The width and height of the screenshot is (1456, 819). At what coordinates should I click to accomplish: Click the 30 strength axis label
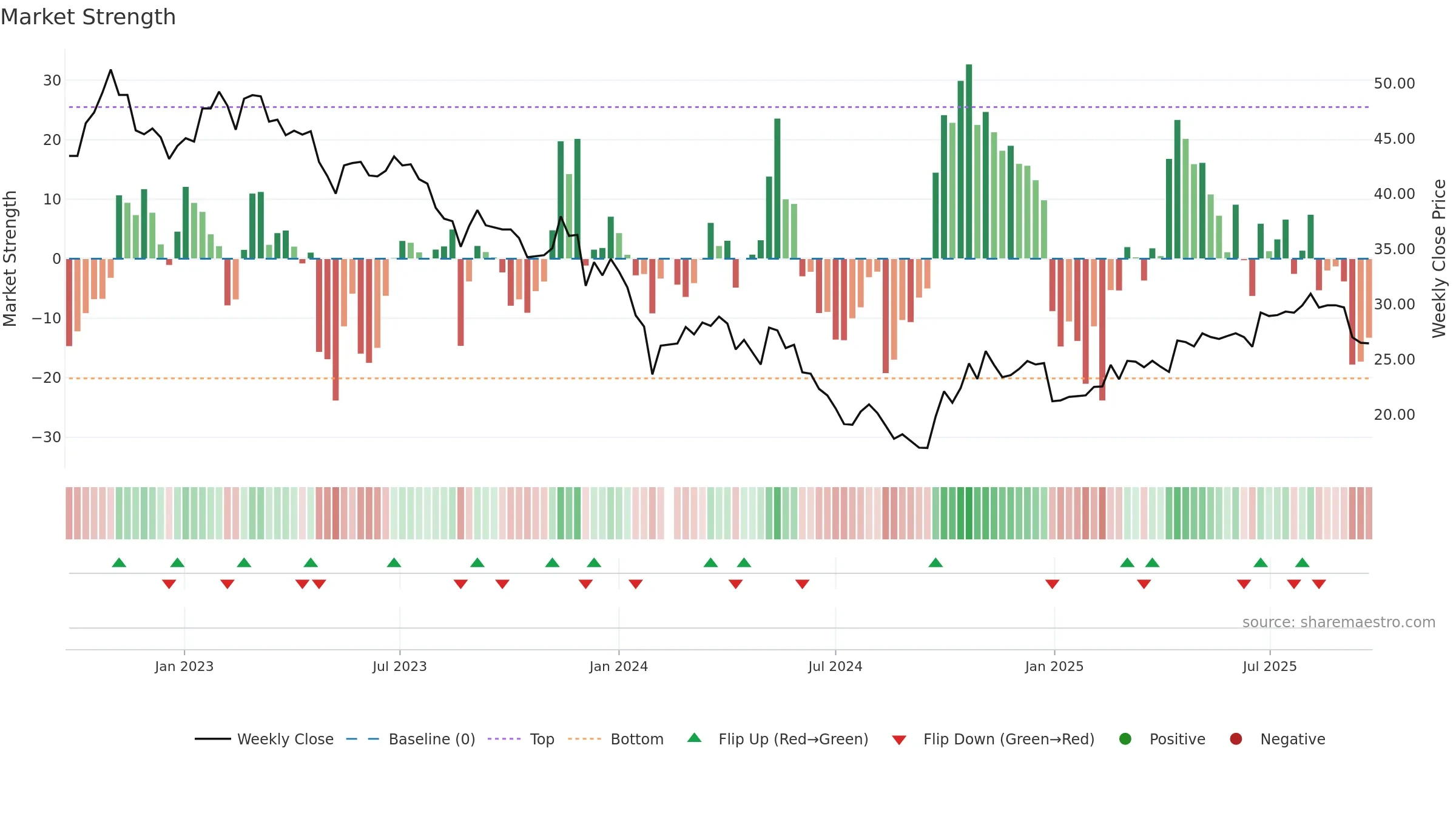point(52,81)
